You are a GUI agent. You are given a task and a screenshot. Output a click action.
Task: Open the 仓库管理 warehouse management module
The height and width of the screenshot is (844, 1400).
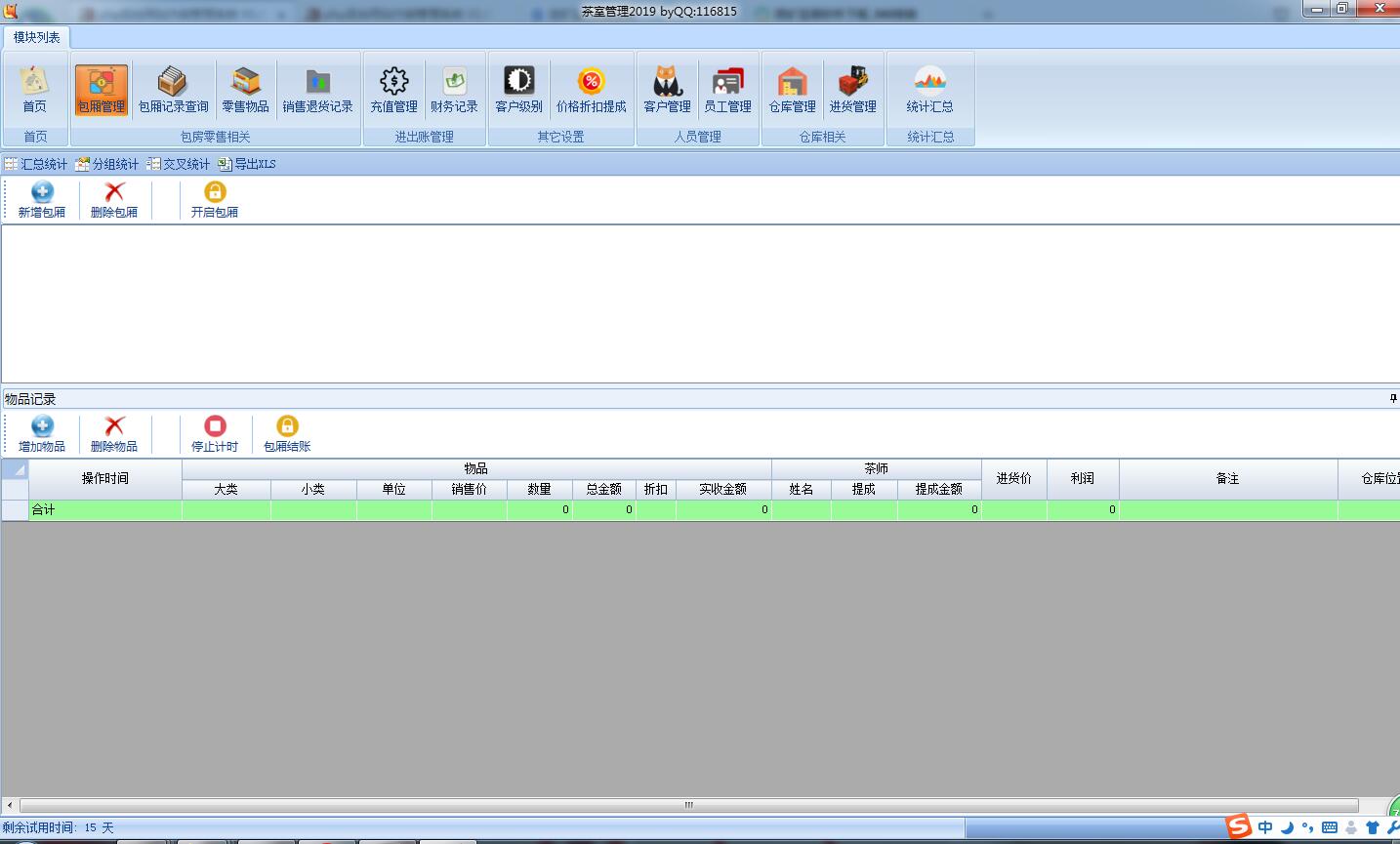click(x=792, y=90)
